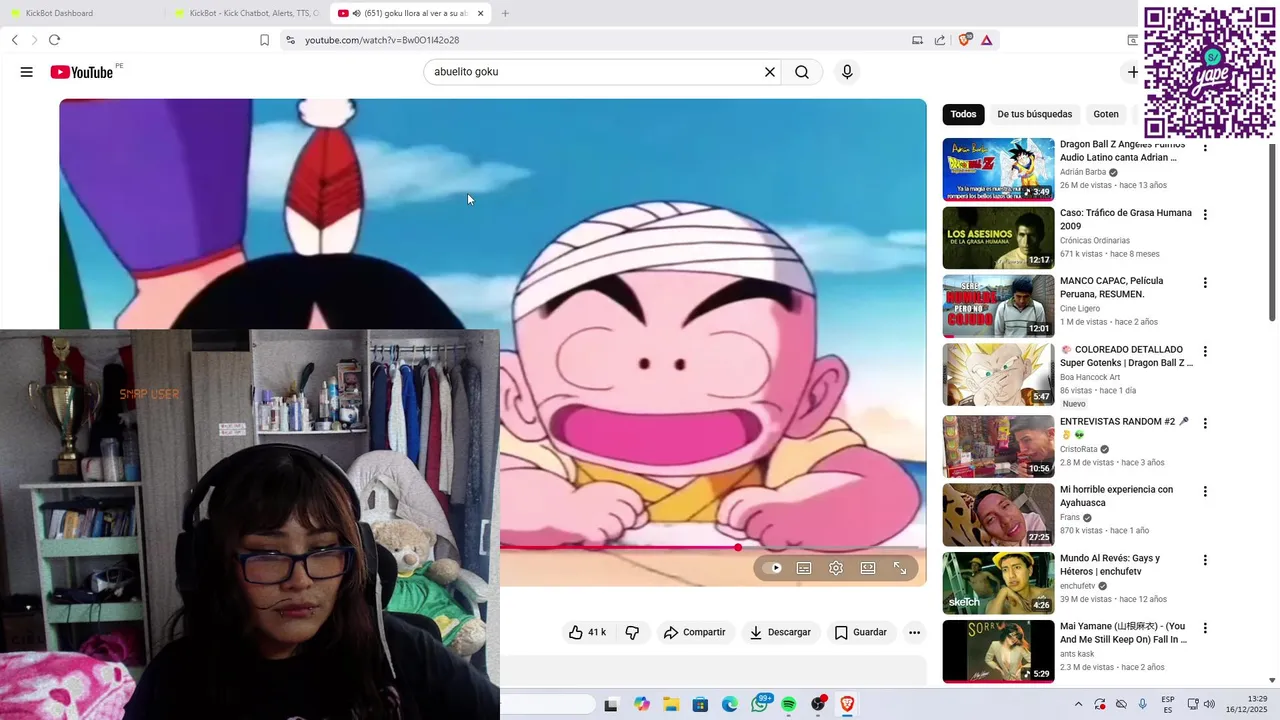Open Brave Shields lion icon

point(964,40)
